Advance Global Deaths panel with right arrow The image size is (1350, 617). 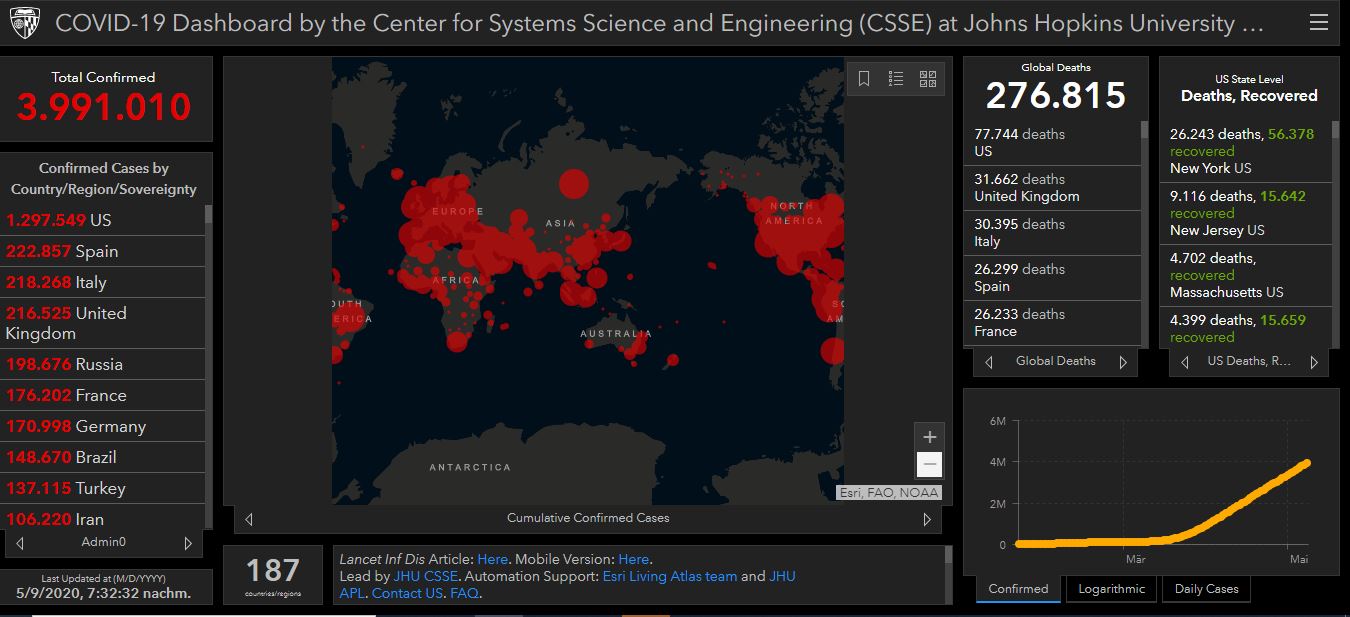[1123, 362]
